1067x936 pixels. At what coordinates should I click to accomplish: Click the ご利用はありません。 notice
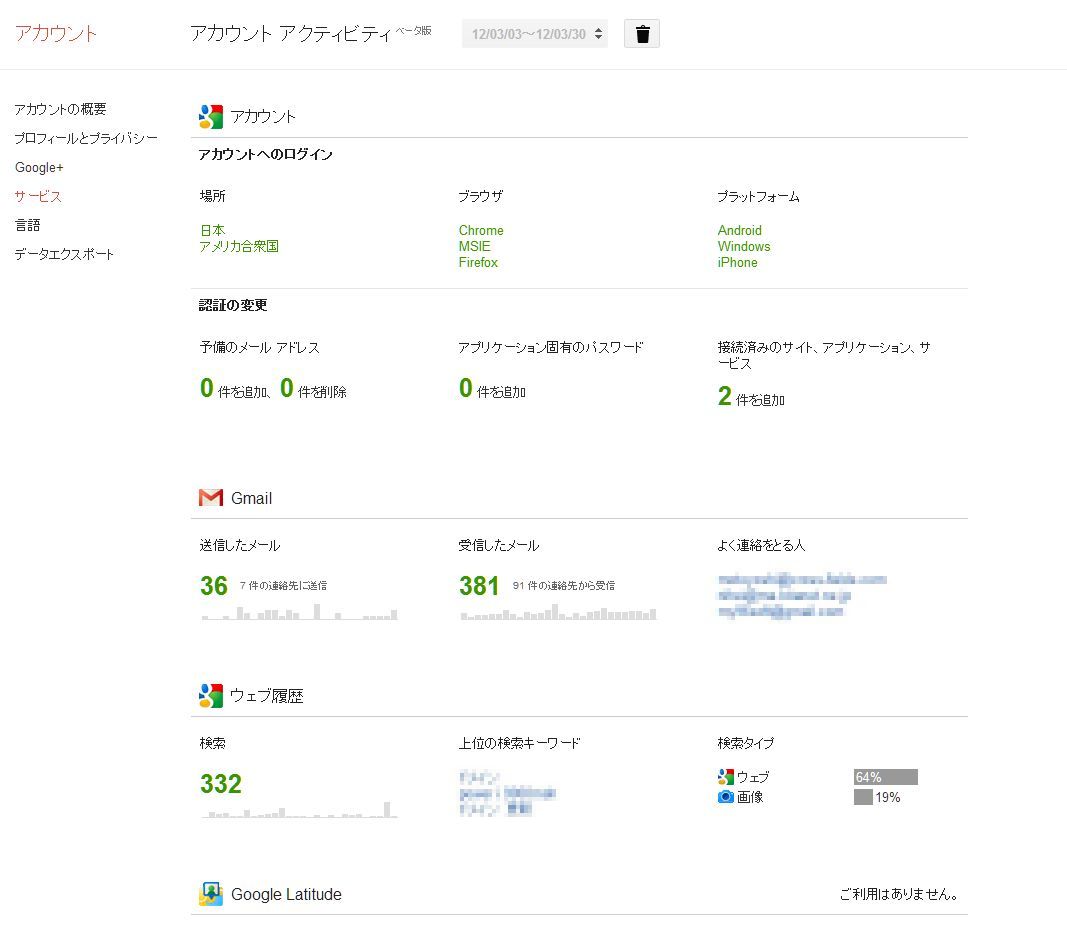[x=898, y=894]
